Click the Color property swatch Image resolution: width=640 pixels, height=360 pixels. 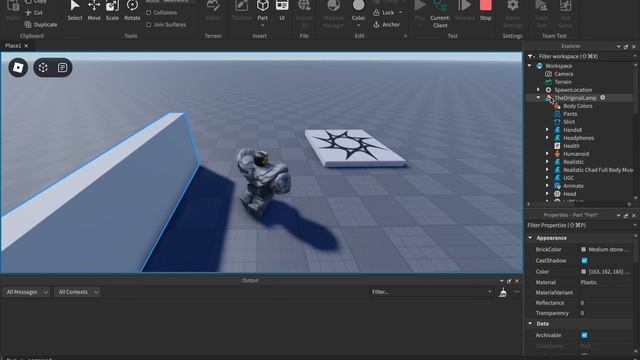(x=584, y=271)
